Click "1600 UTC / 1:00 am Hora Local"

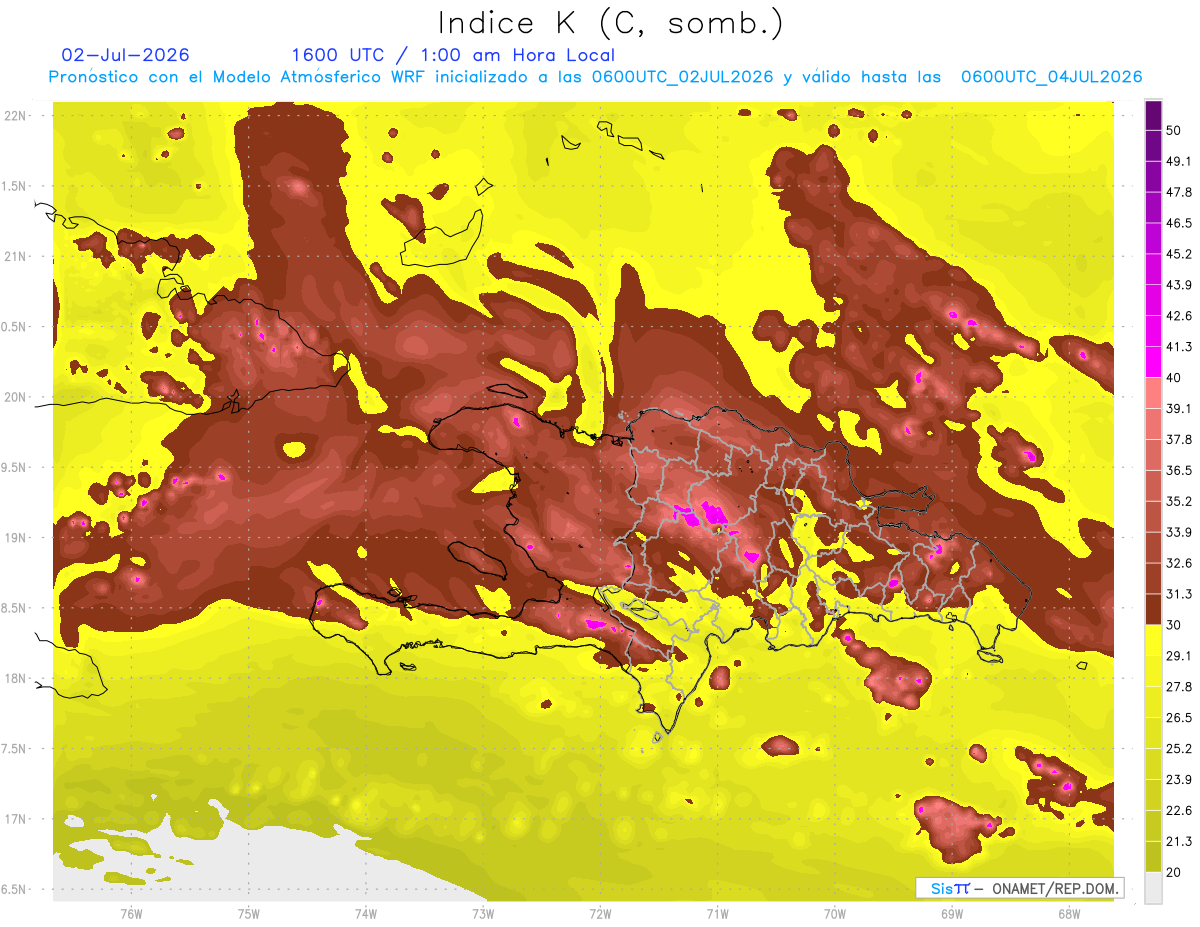pos(453,55)
